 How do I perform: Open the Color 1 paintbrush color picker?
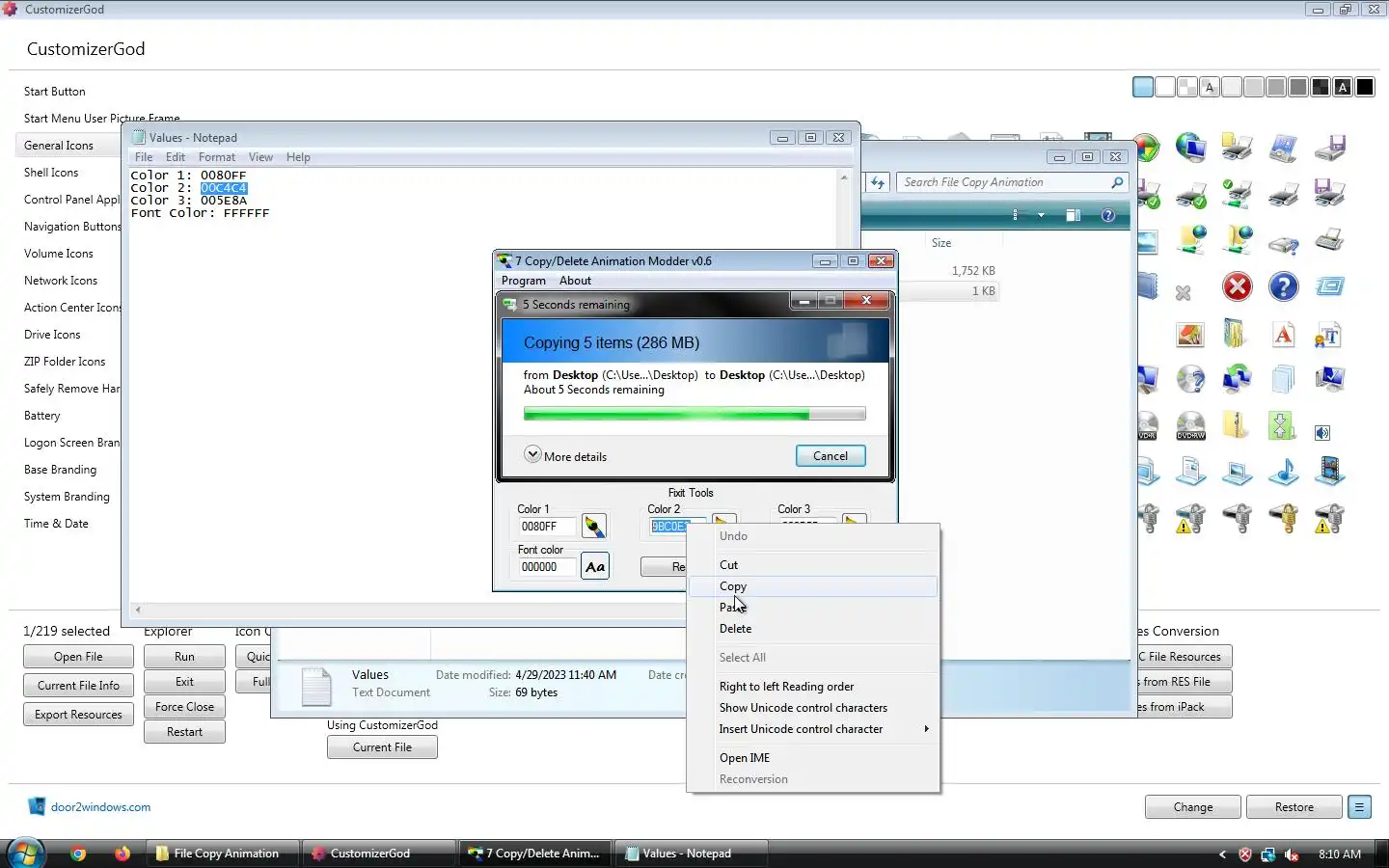pos(595,526)
